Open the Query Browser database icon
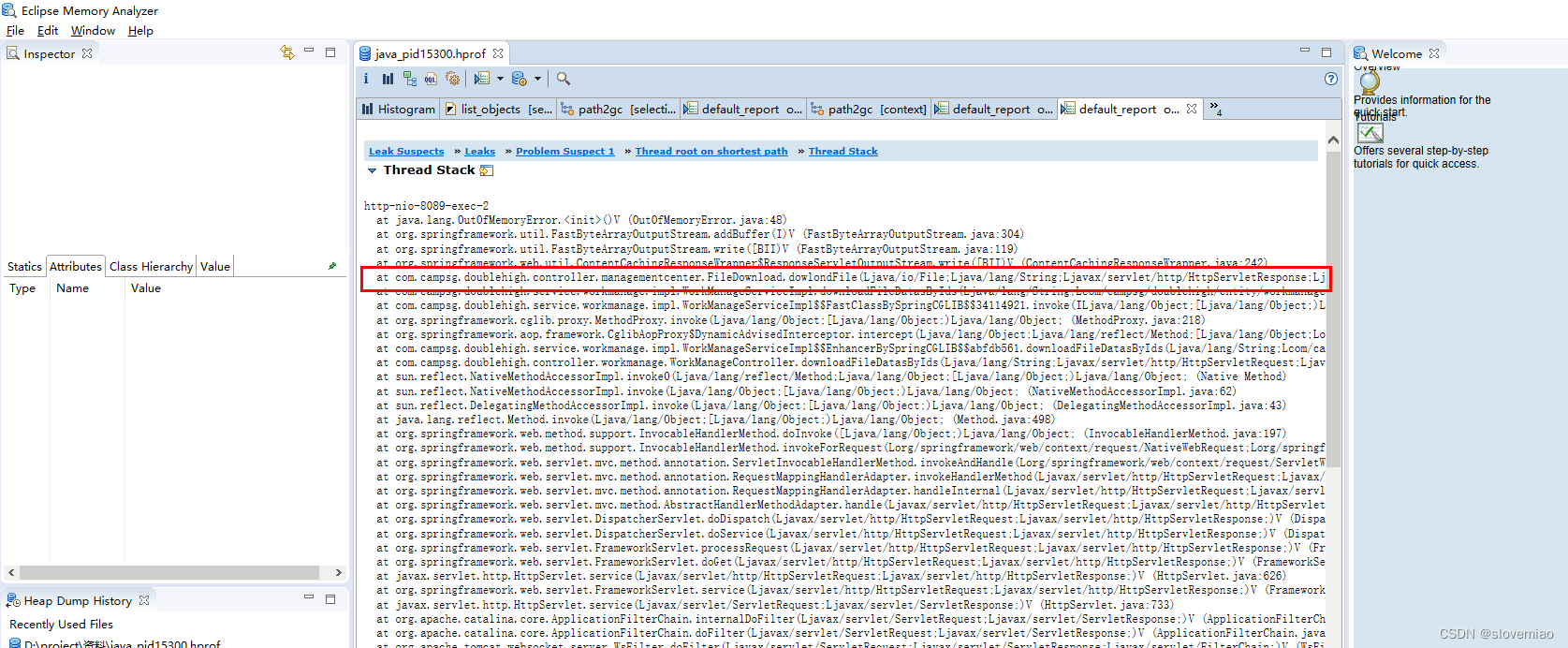1568x648 pixels. click(520, 79)
